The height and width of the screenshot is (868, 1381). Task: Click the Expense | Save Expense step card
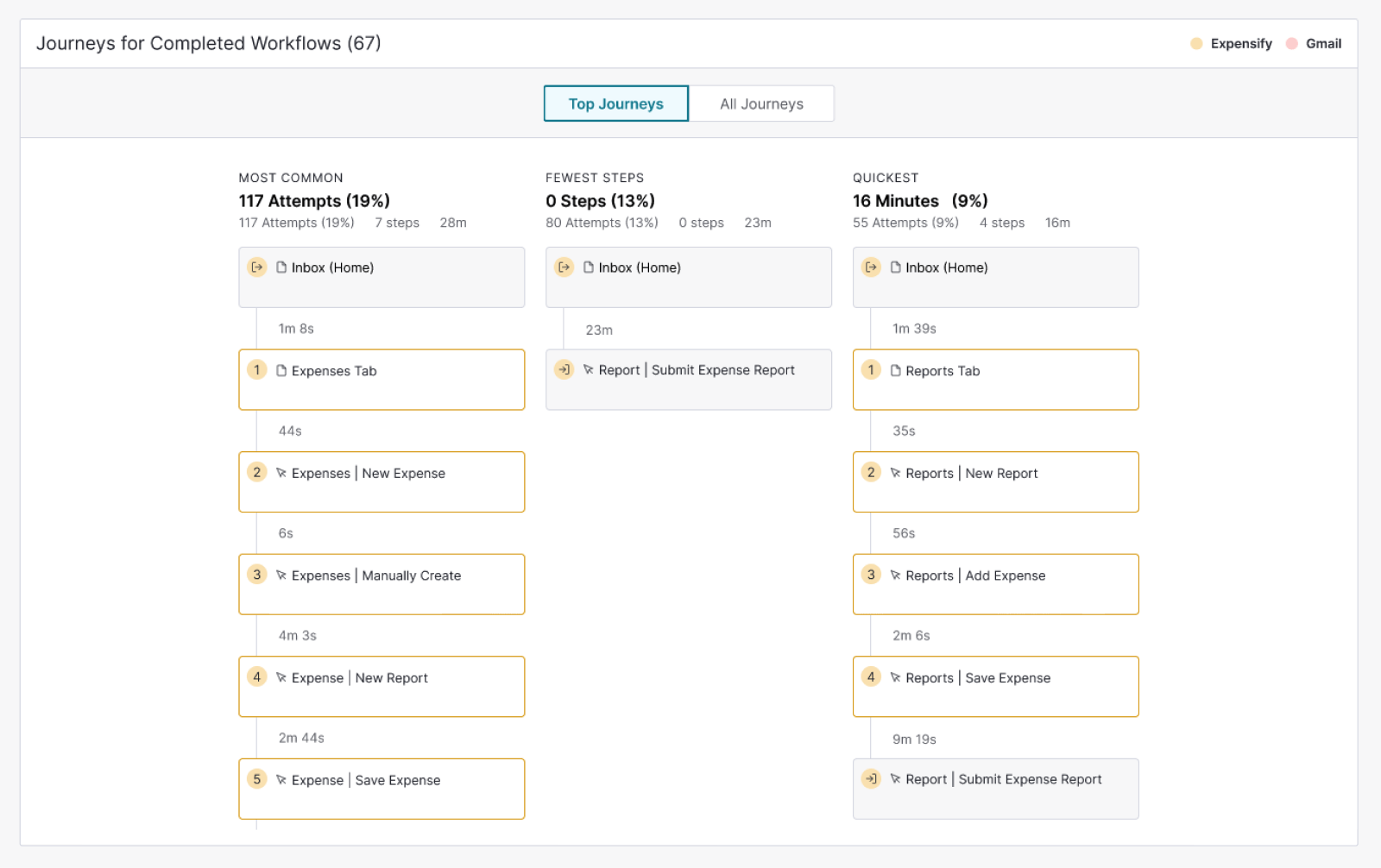coord(382,789)
